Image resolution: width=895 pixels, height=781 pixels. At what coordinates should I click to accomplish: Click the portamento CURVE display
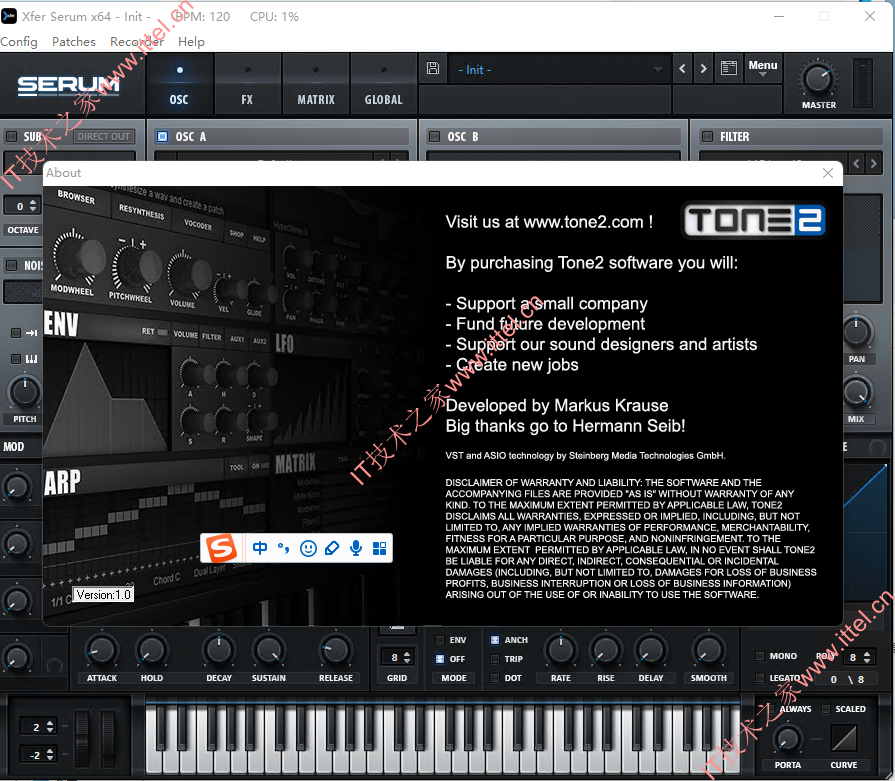(844, 738)
